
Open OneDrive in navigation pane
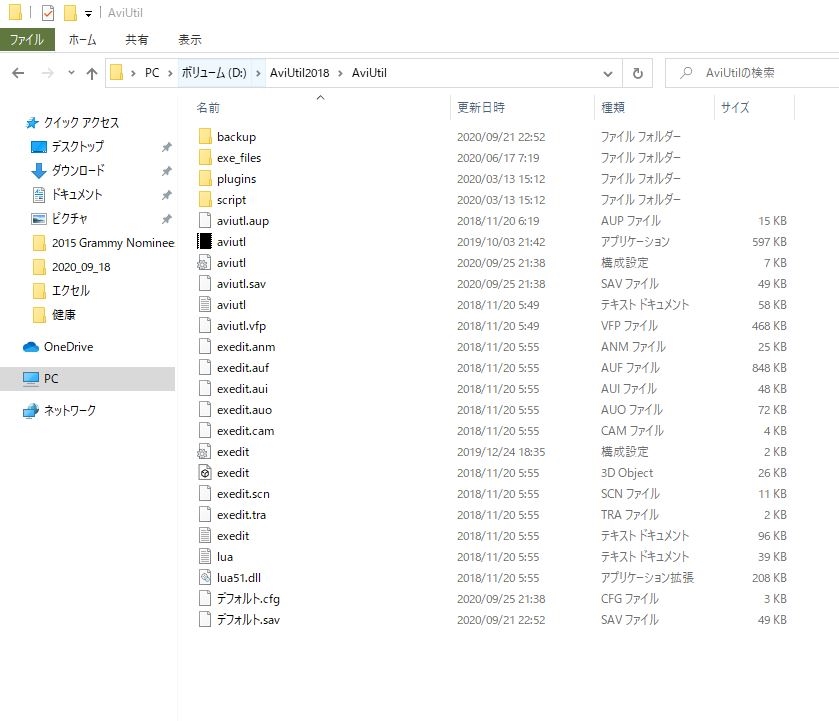pyautogui.click(x=58, y=347)
